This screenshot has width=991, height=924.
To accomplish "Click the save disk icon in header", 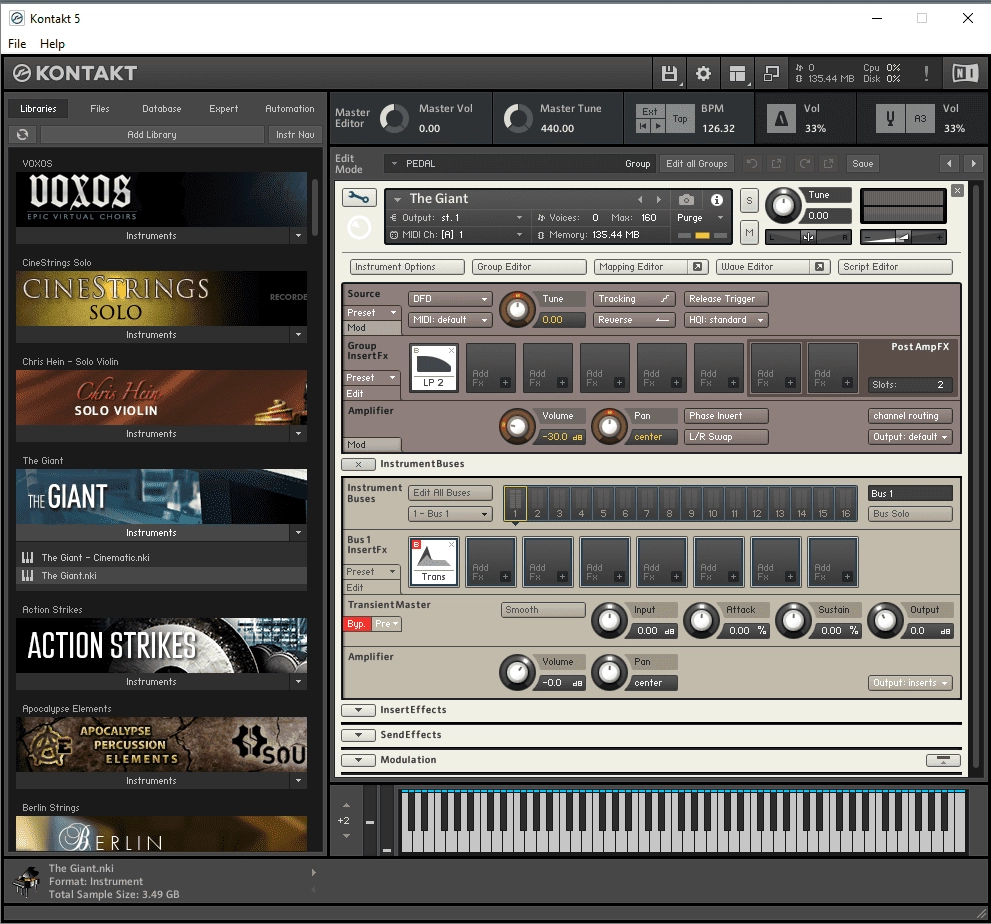I will pyautogui.click(x=669, y=73).
